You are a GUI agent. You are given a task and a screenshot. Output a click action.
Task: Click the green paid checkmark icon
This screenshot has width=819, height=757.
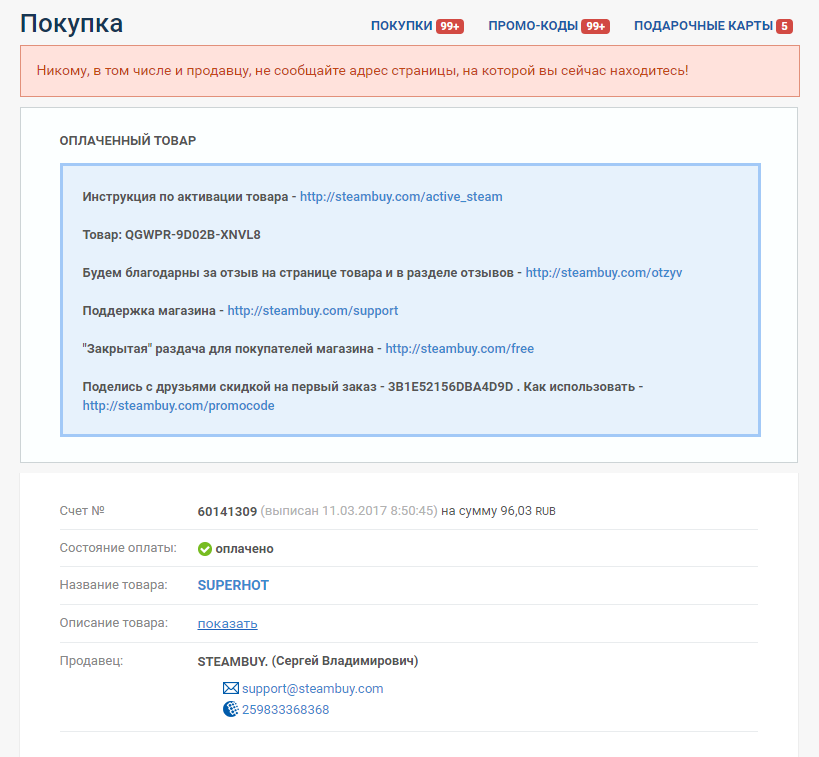click(x=205, y=549)
